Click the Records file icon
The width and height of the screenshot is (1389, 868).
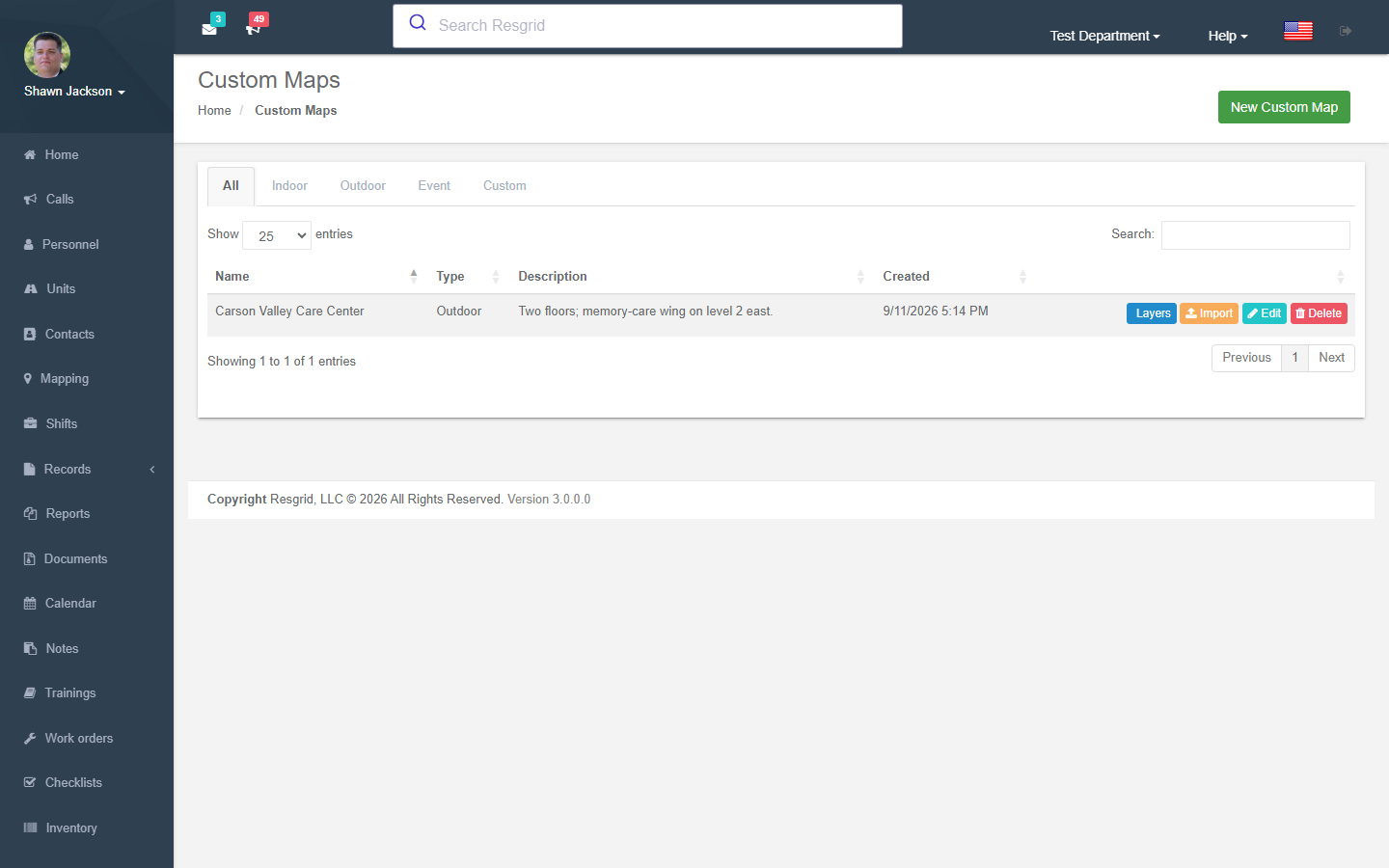pos(29,470)
